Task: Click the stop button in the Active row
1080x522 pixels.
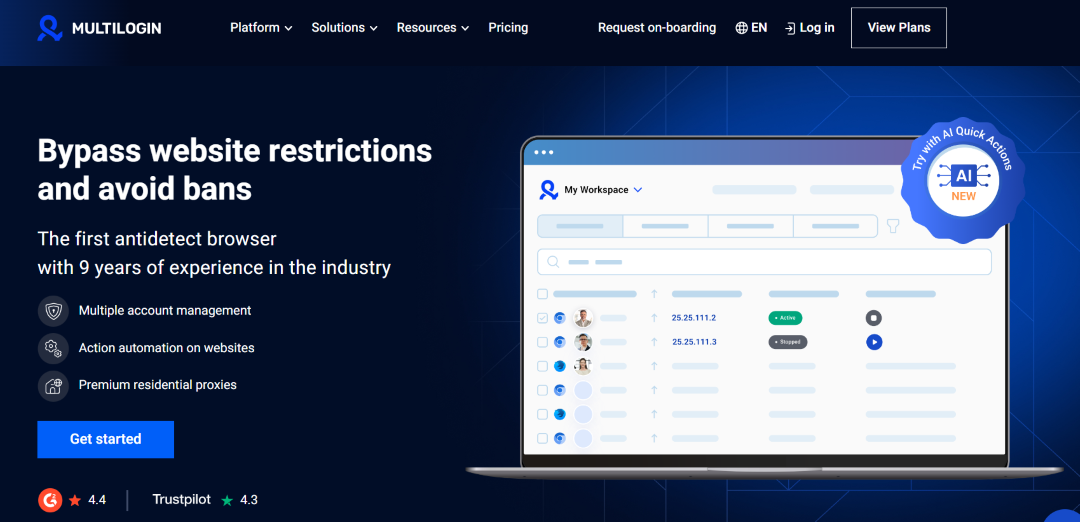Action: 874,318
